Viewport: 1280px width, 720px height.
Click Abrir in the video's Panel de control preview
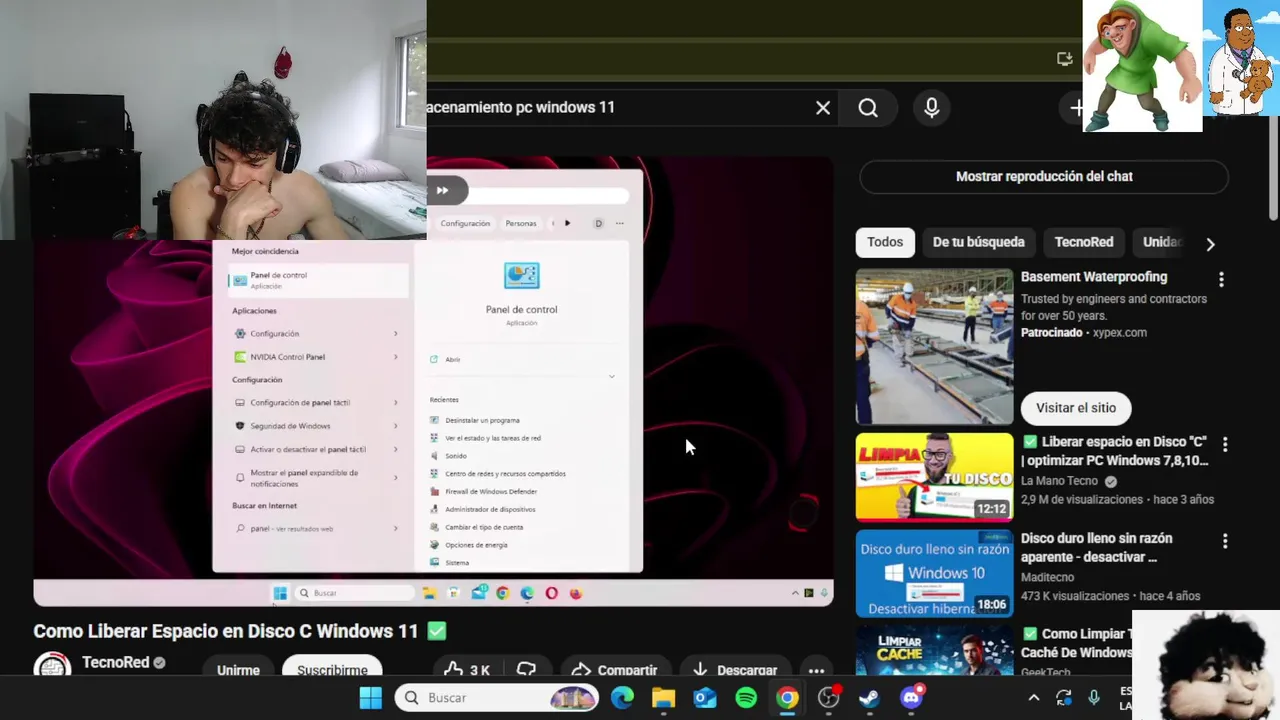click(452, 359)
